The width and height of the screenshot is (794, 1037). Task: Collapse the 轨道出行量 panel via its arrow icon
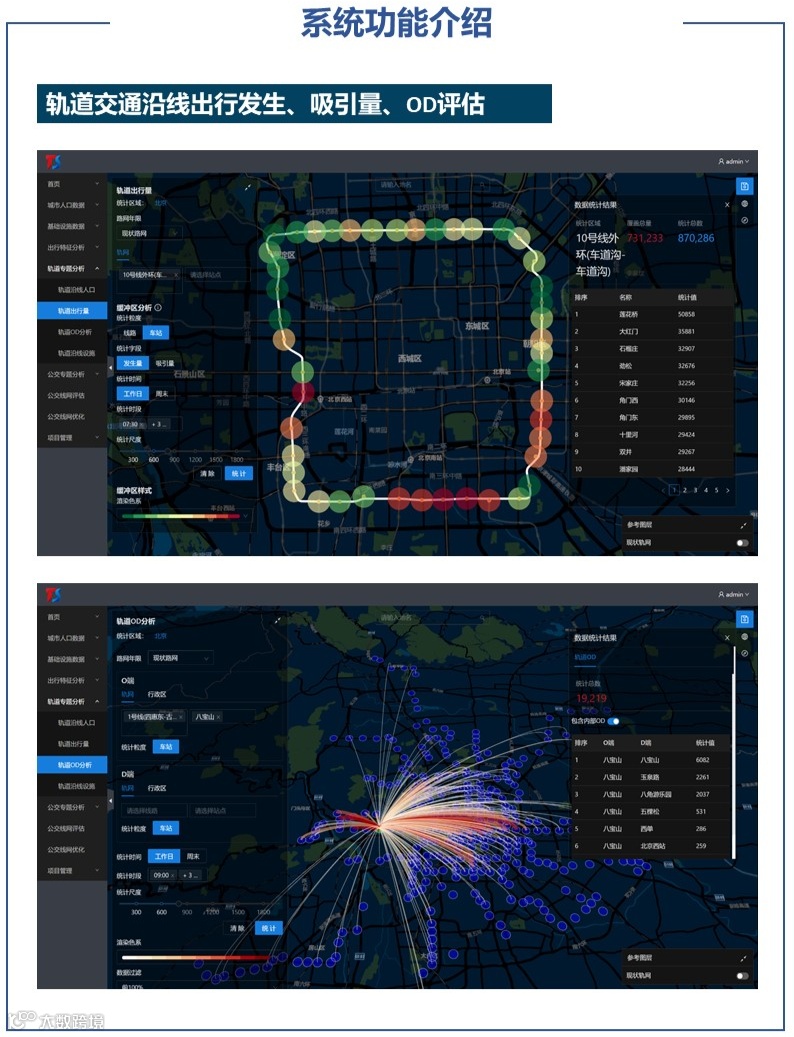click(x=248, y=188)
